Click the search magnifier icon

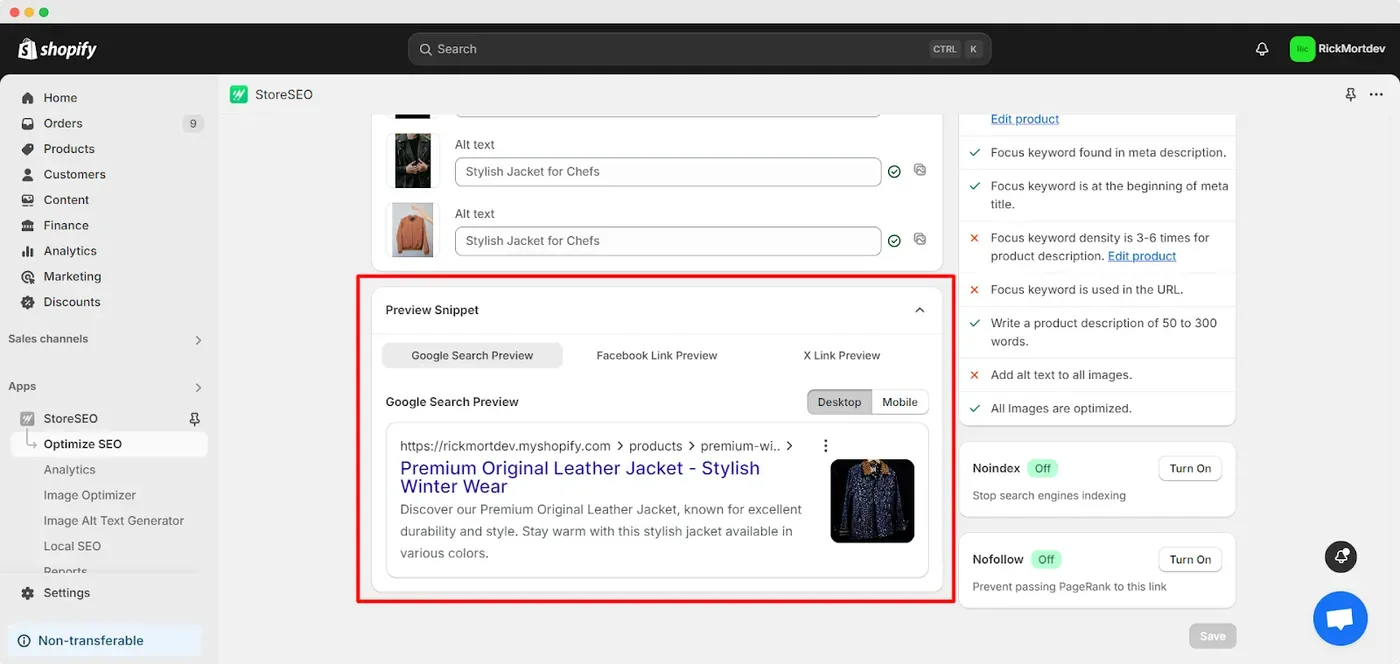(426, 49)
